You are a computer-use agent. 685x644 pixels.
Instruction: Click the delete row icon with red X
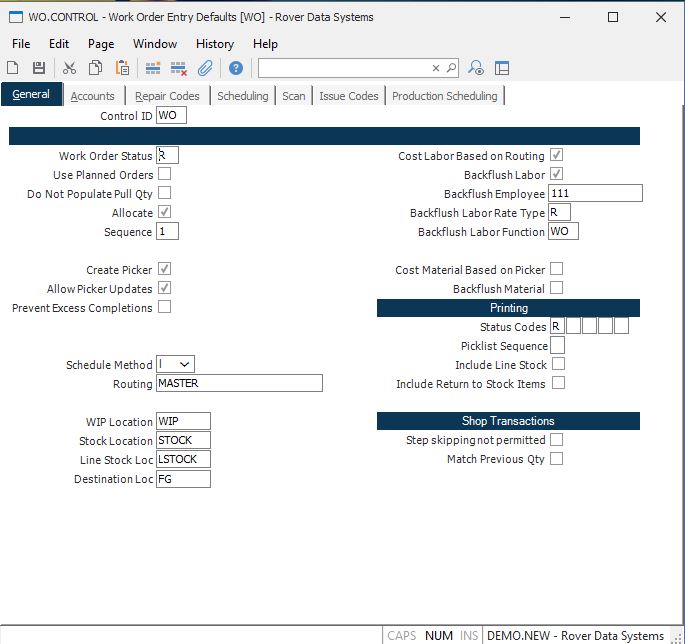(x=179, y=68)
